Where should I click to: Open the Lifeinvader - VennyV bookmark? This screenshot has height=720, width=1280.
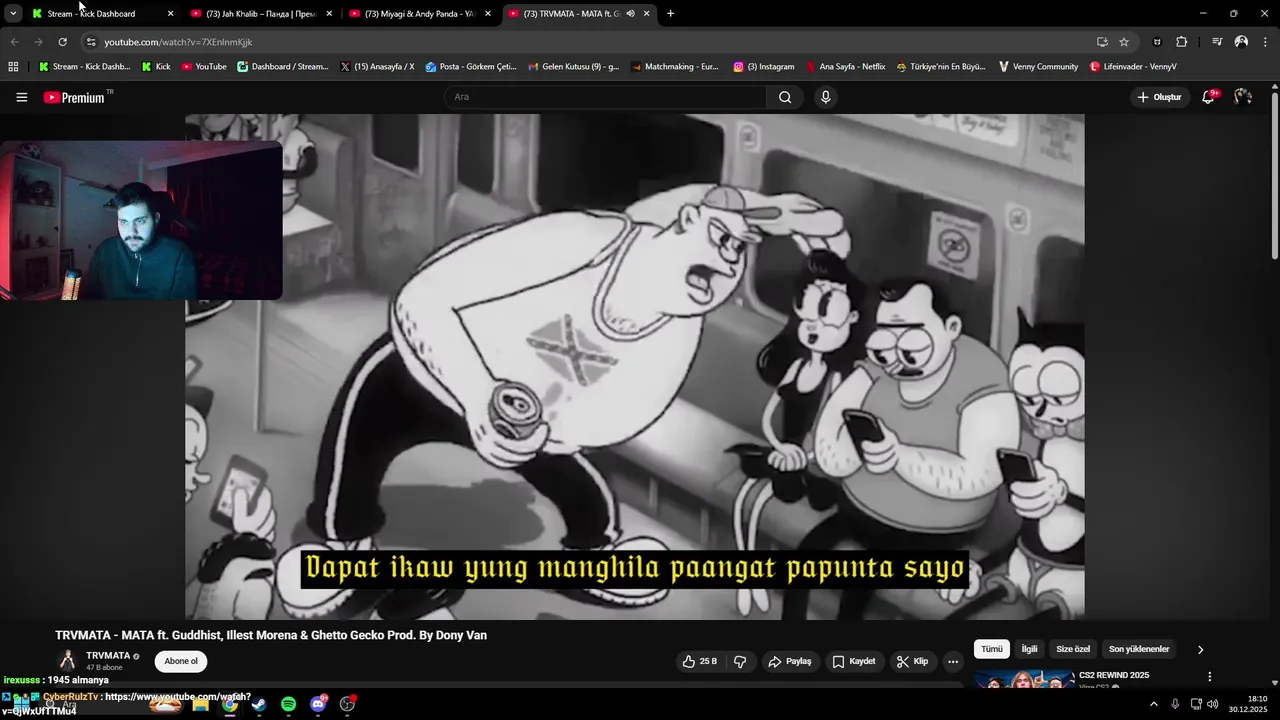click(x=1133, y=67)
